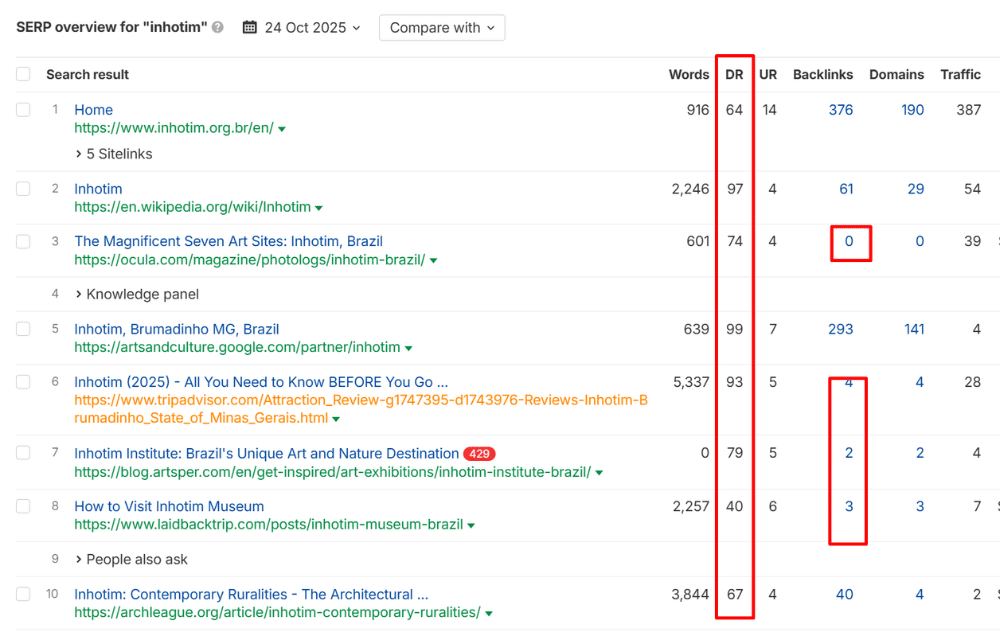Open dropdown arrow after blog.artsper.com URL
Image resolution: width=1000 pixels, height=640 pixels.
coord(599,473)
